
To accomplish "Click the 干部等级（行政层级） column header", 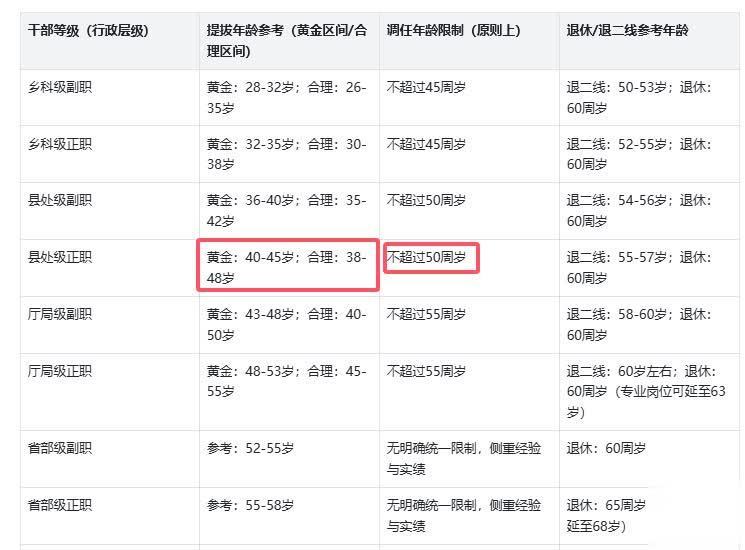I will (88, 31).
